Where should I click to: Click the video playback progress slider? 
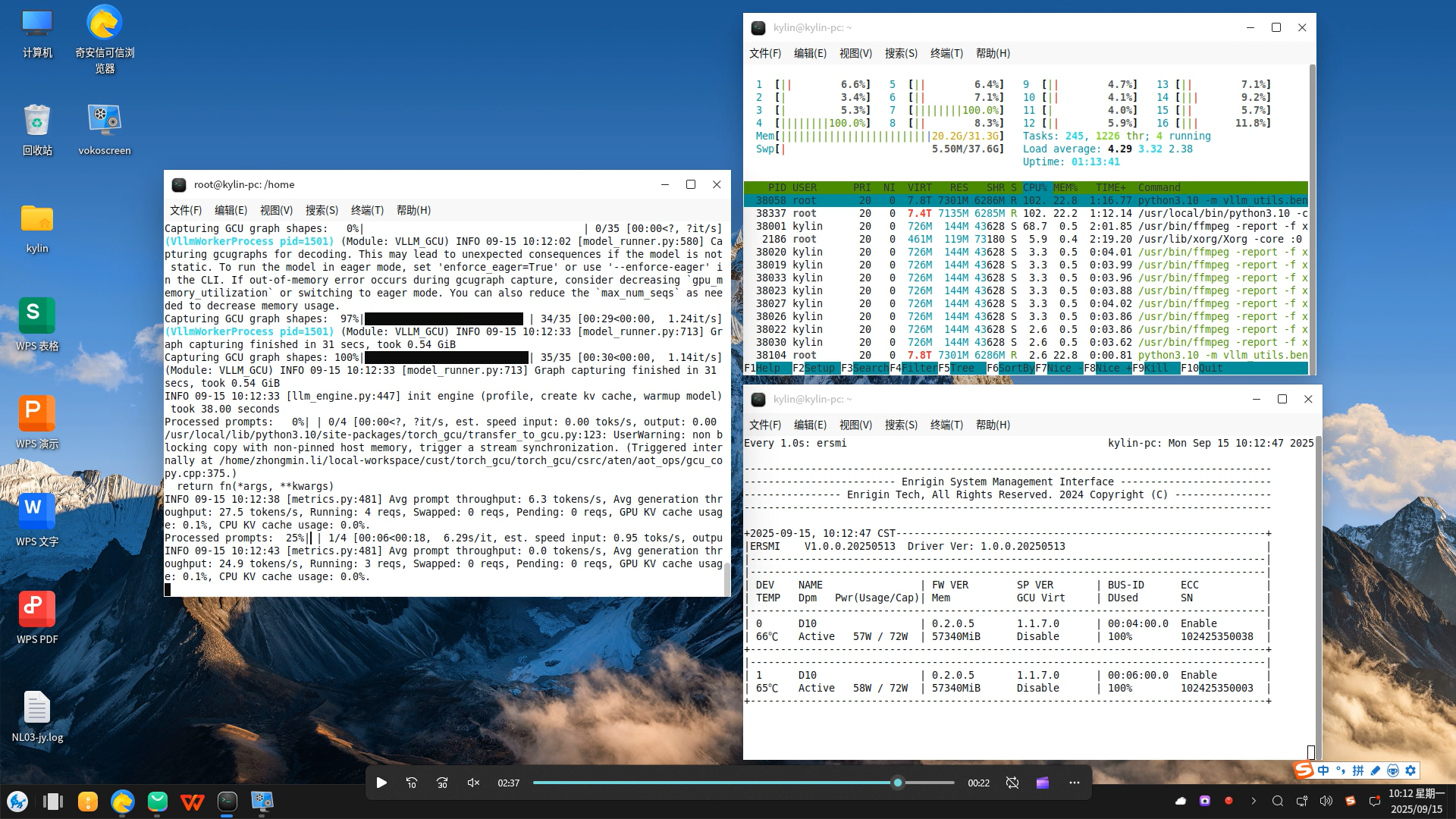tap(743, 783)
